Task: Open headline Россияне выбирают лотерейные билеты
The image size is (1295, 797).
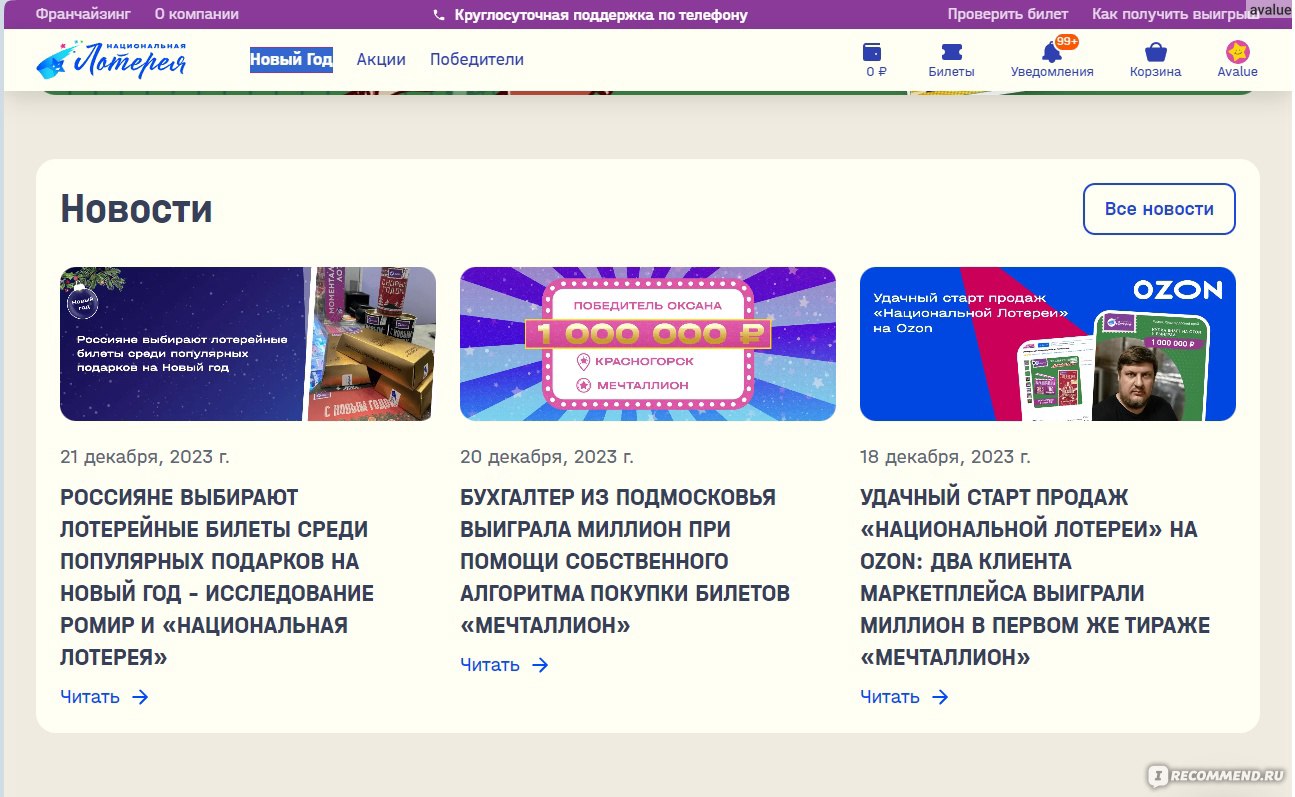Action: 217,577
